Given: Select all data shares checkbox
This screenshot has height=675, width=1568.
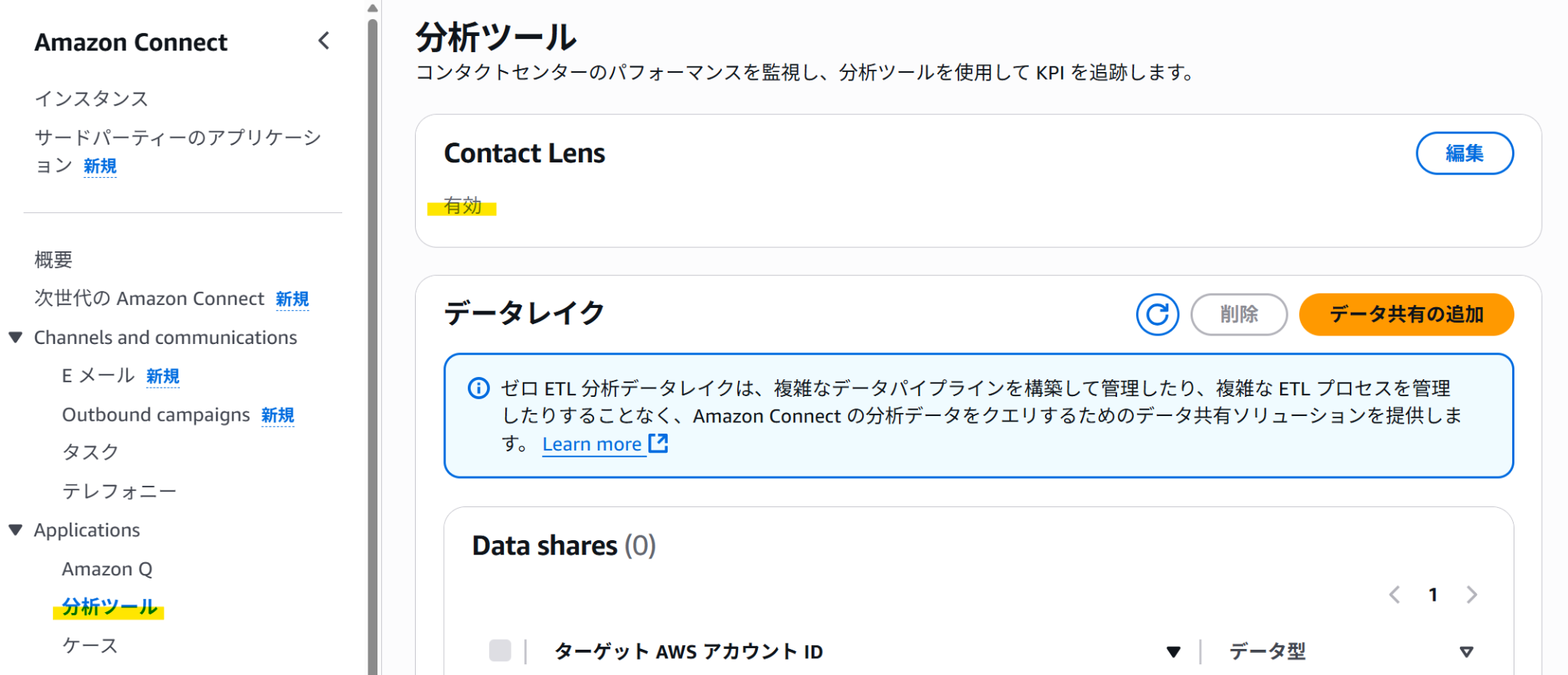Looking at the screenshot, I should (x=500, y=650).
